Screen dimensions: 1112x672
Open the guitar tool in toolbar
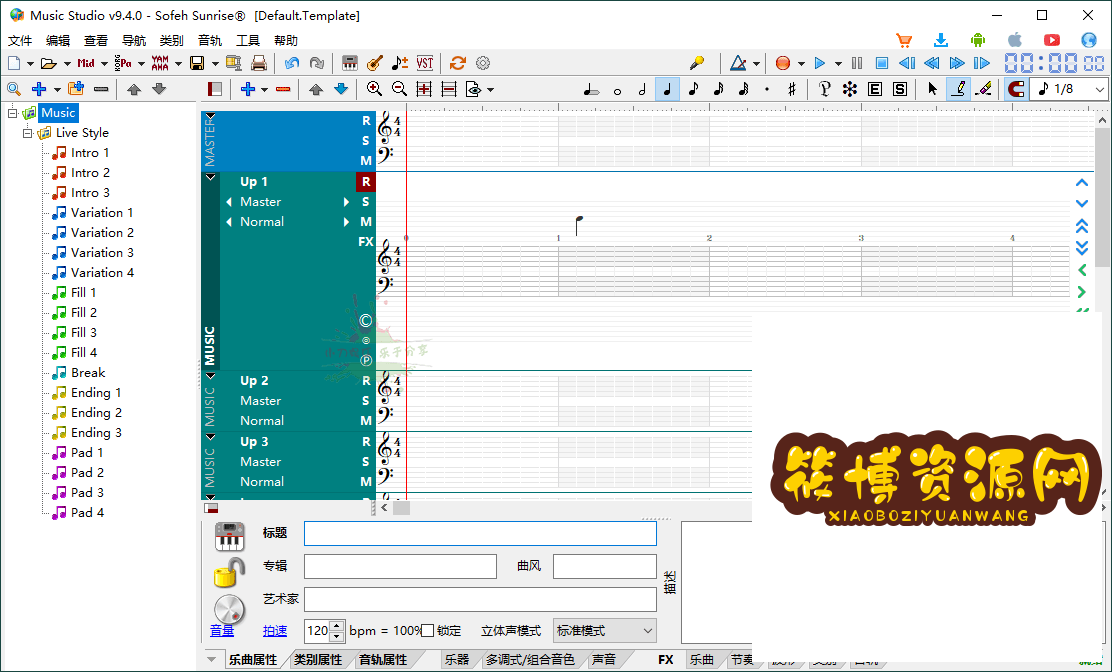click(374, 63)
